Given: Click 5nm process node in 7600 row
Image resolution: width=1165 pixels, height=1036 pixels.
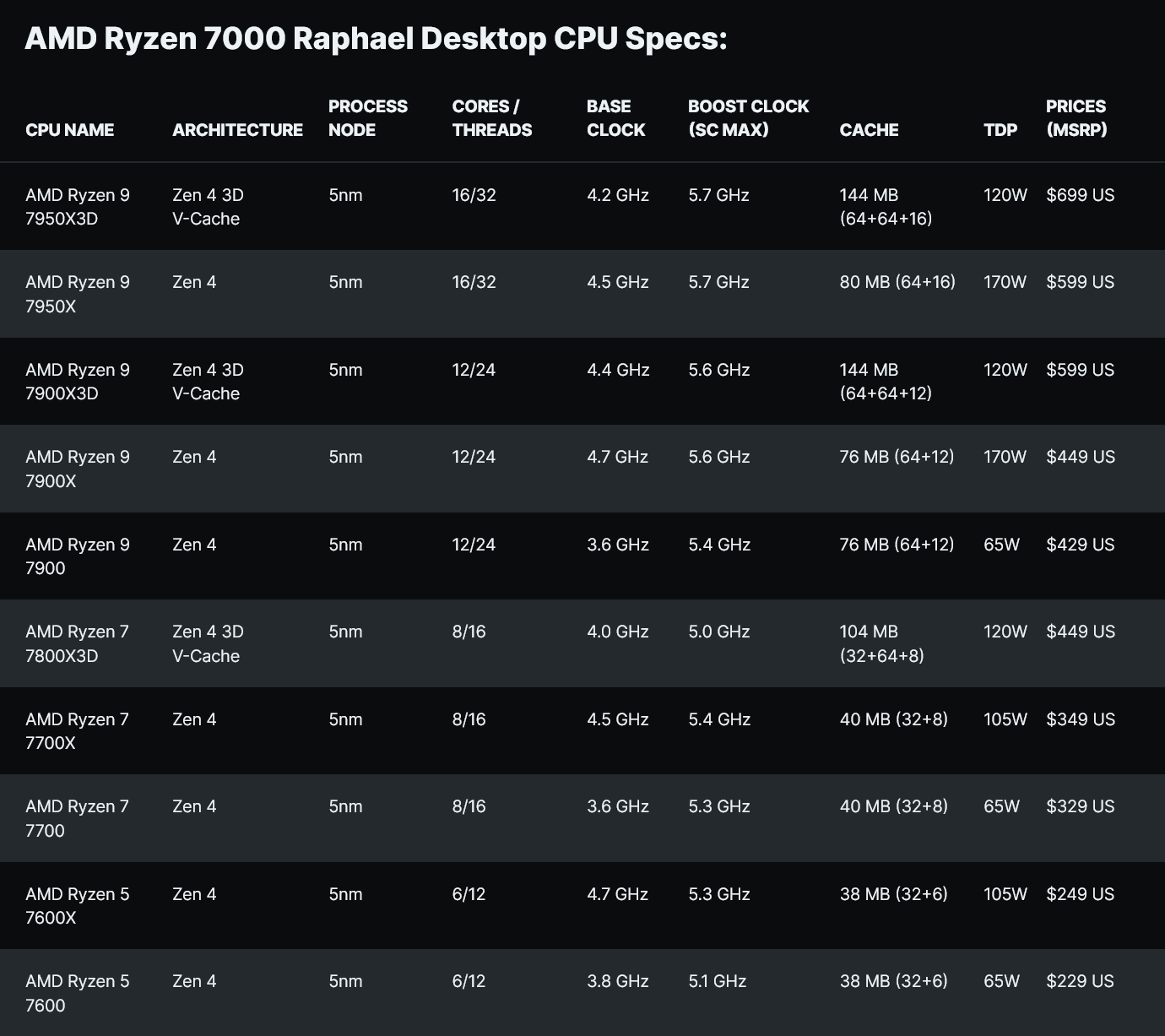Looking at the screenshot, I should pyautogui.click(x=345, y=981).
